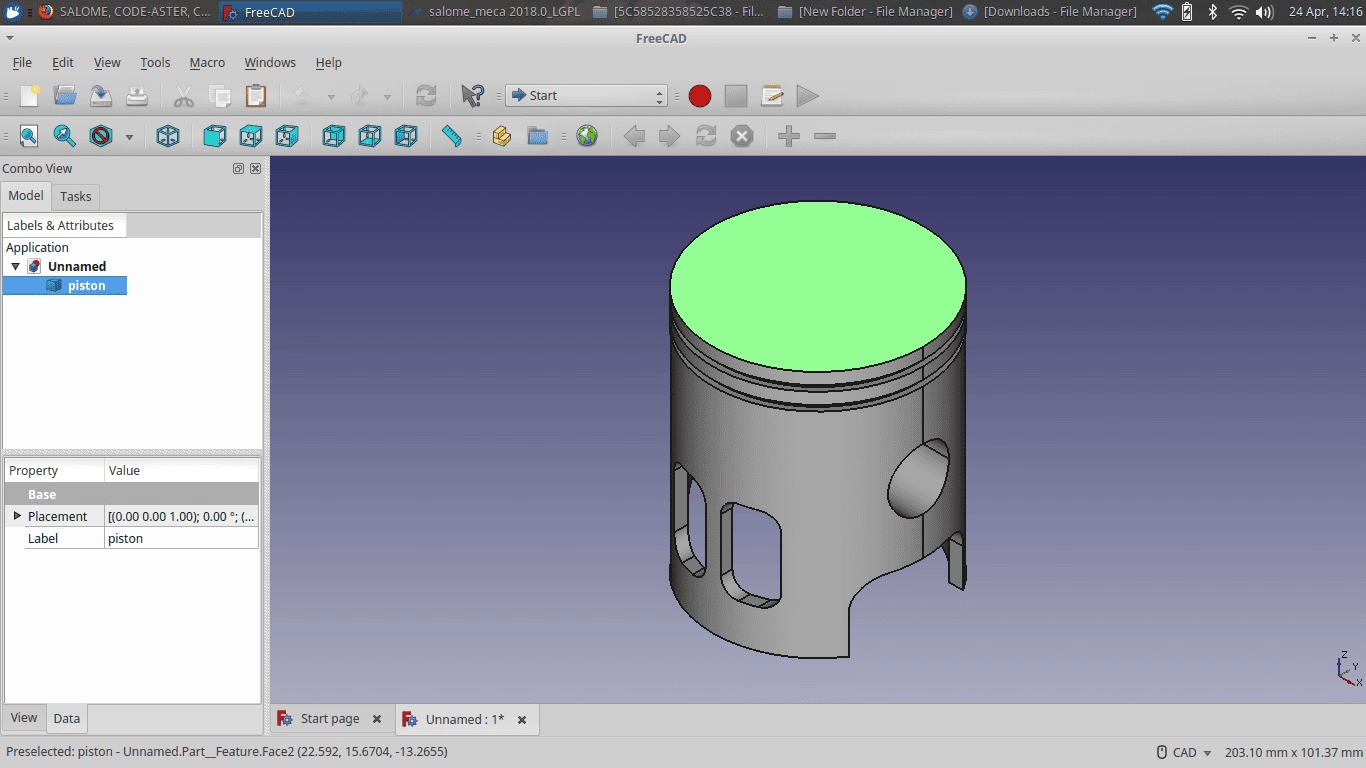This screenshot has width=1366, height=768.
Task: Close the Combo View panel
Action: tap(255, 169)
